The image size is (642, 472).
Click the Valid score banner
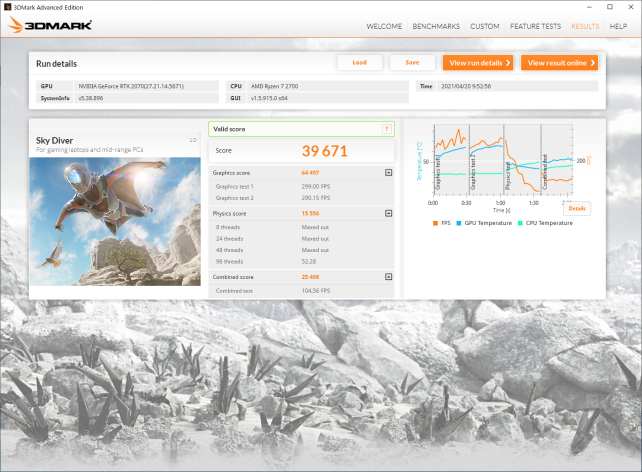point(301,129)
